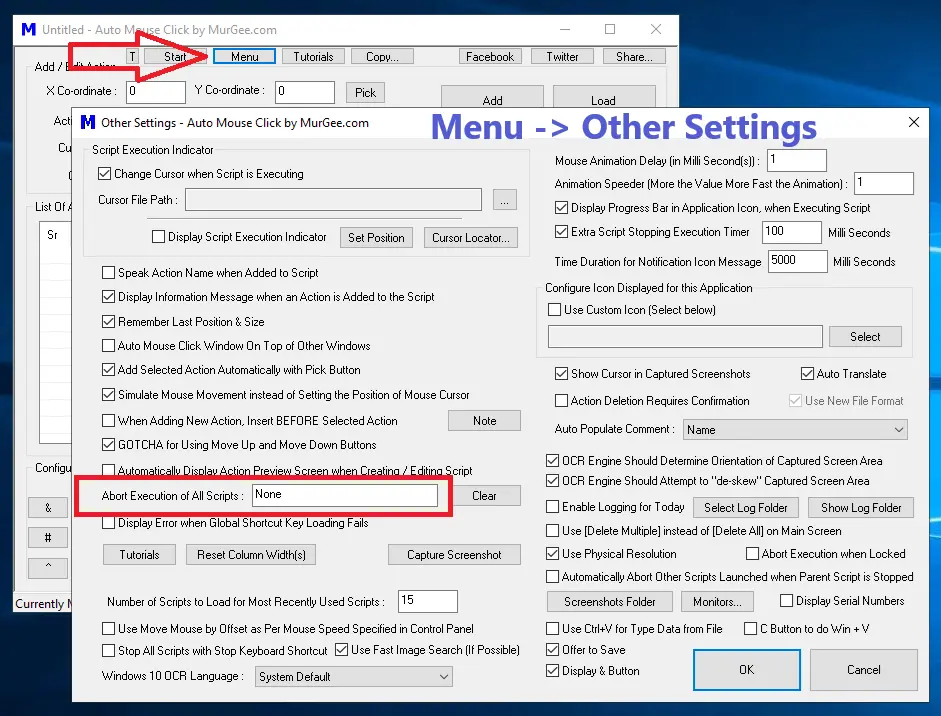Open Windows 10 OCR Language dropdown
This screenshot has height=716, width=941.
353,677
